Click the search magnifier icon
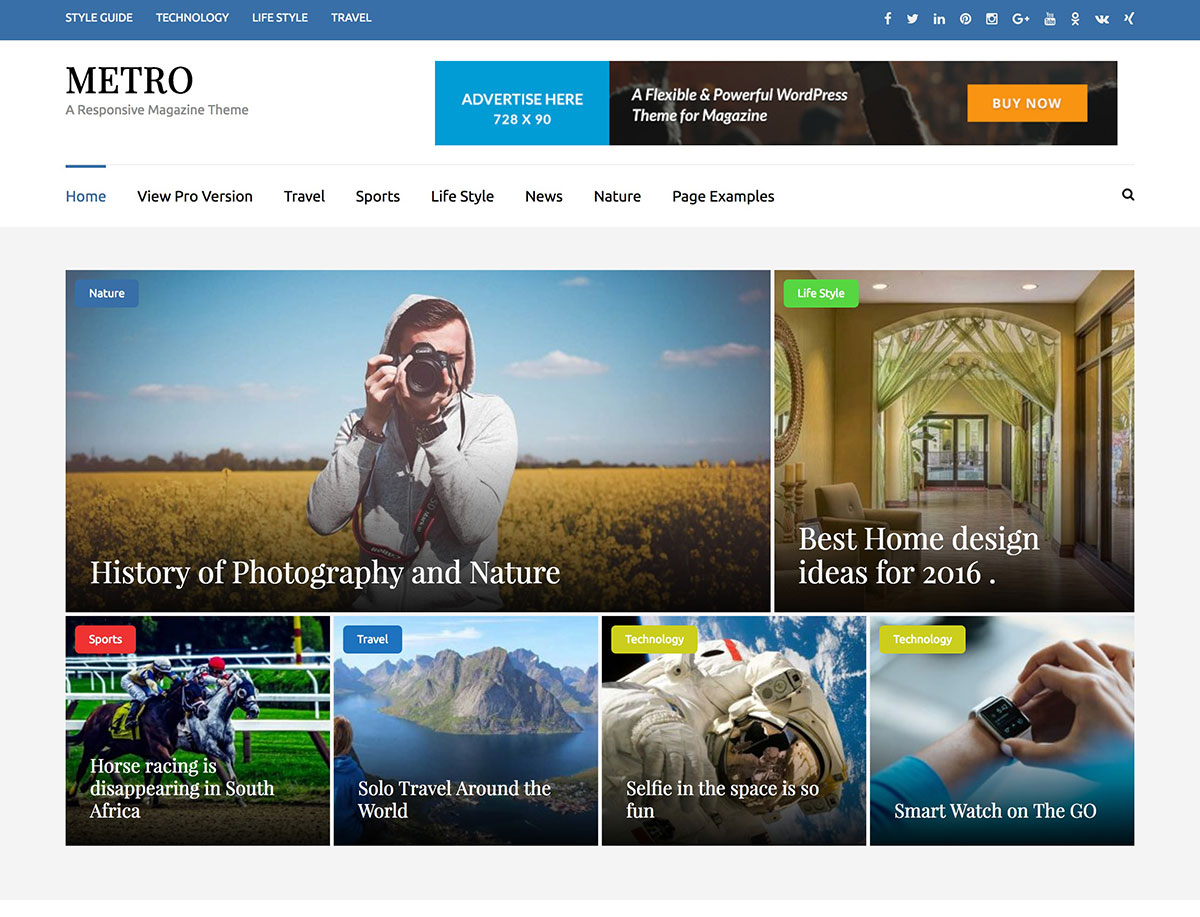This screenshot has height=917, width=1200. 1127,195
